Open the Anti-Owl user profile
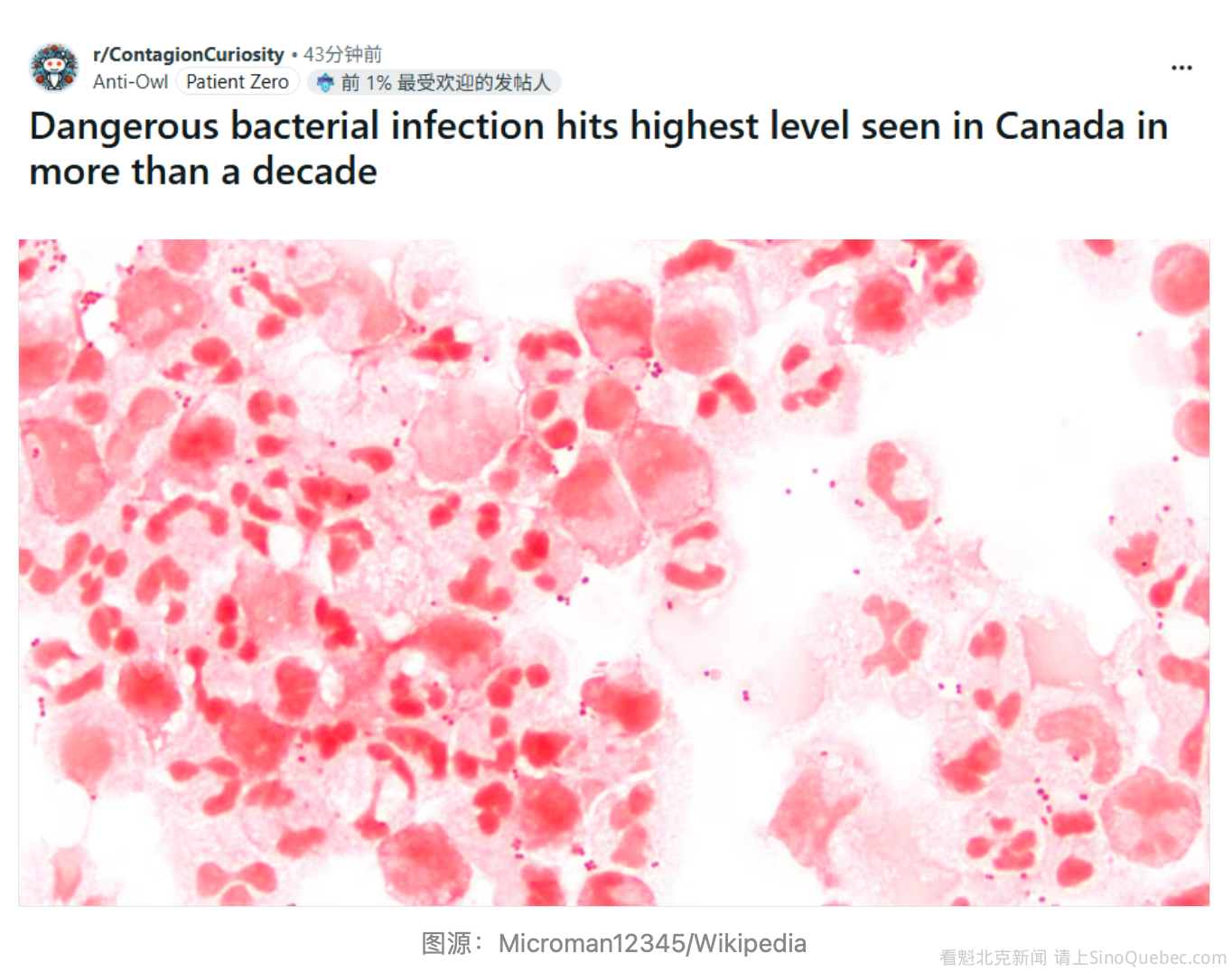Image resolution: width=1232 pixels, height=972 pixels. coord(130,82)
